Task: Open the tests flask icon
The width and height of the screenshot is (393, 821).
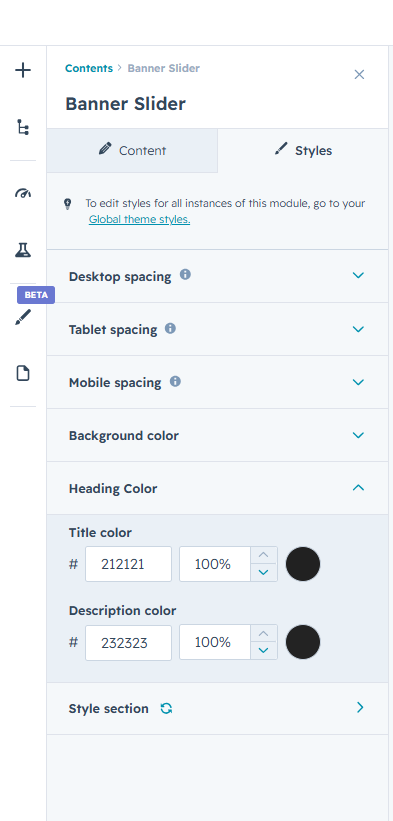Action: click(x=23, y=250)
